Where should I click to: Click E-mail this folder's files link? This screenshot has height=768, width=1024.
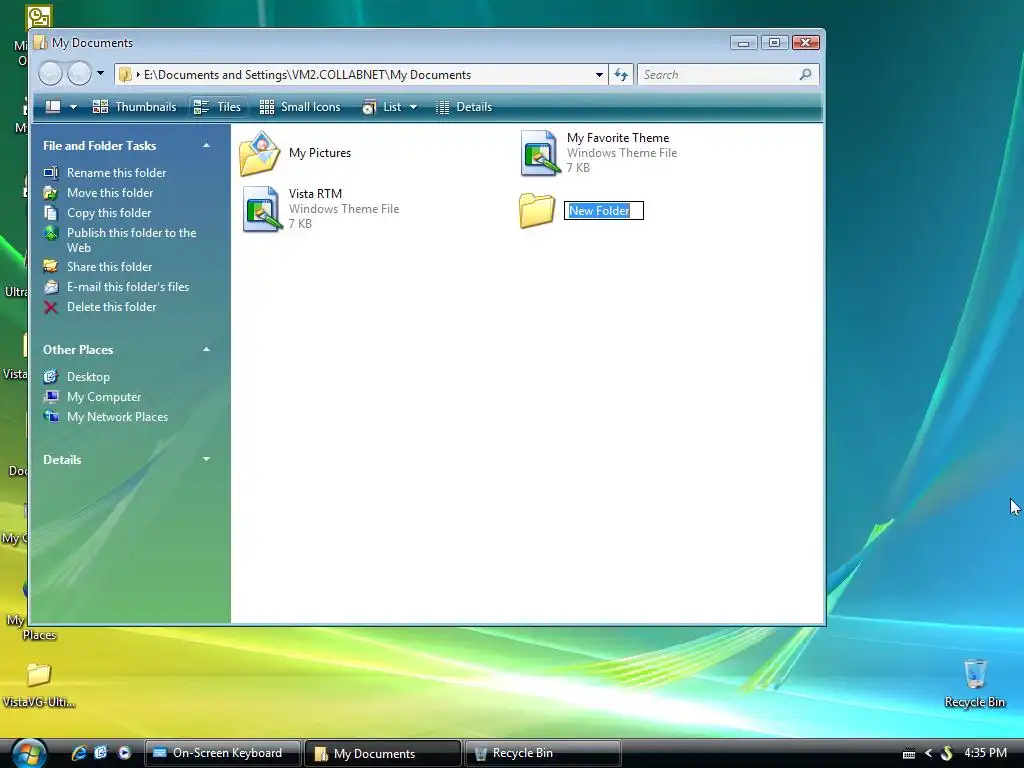[128, 287]
